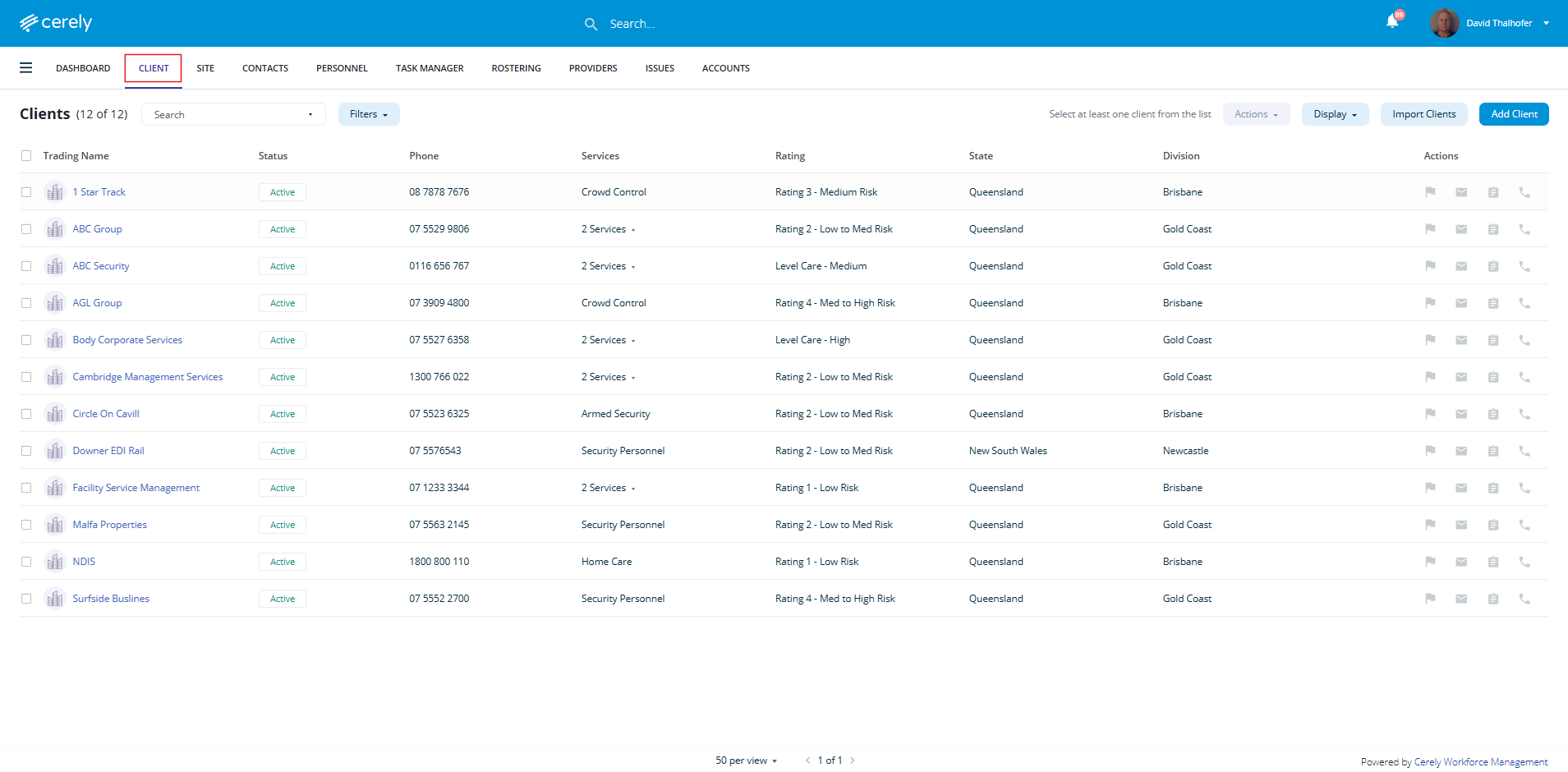
Task: Open the hamburger navigation menu
Action: pos(26,68)
